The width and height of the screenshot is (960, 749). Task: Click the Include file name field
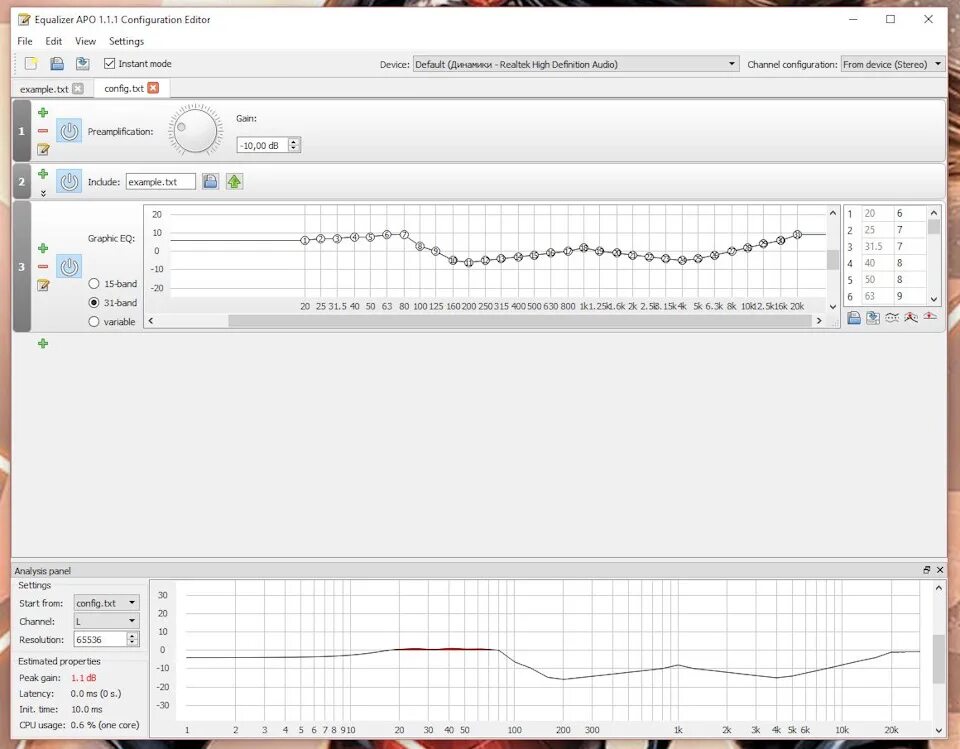click(x=161, y=182)
